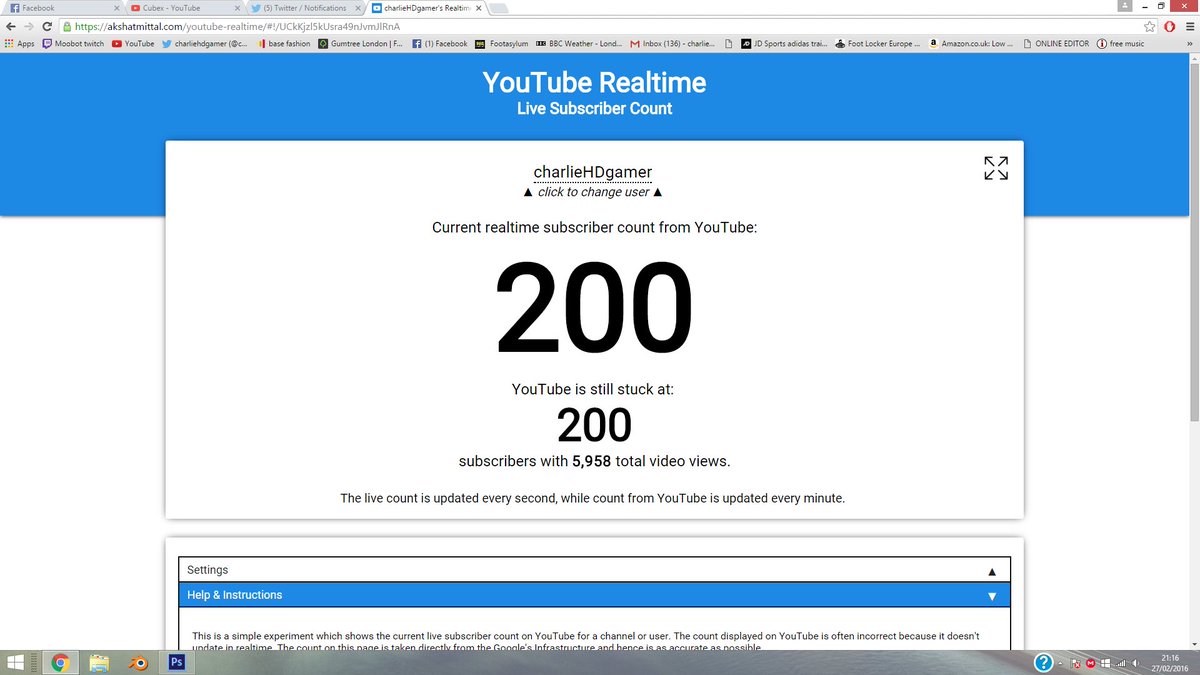The width and height of the screenshot is (1200, 675).
Task: Click the network signal icon in system tray
Action: click(x=1120, y=663)
